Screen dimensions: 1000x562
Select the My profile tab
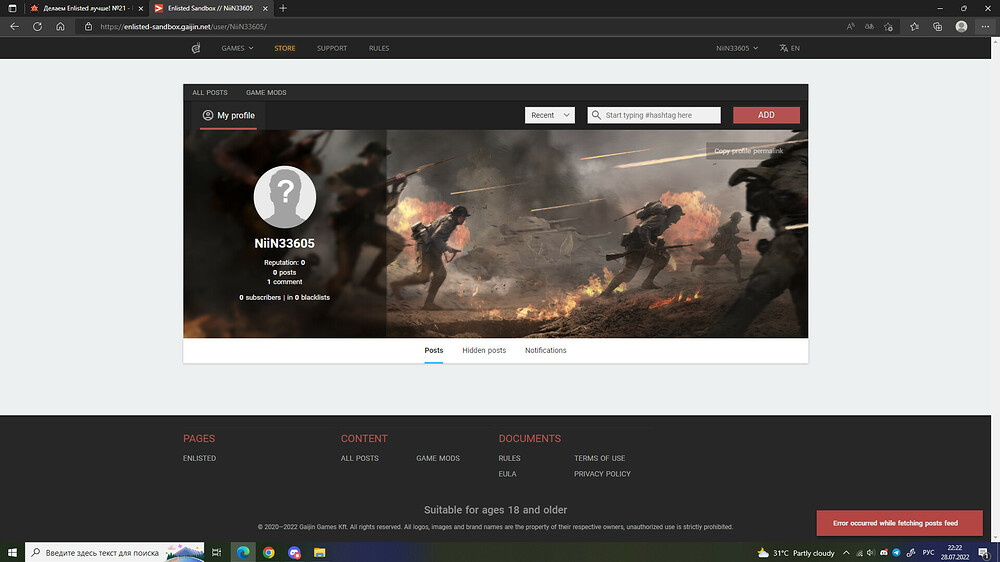pos(228,115)
